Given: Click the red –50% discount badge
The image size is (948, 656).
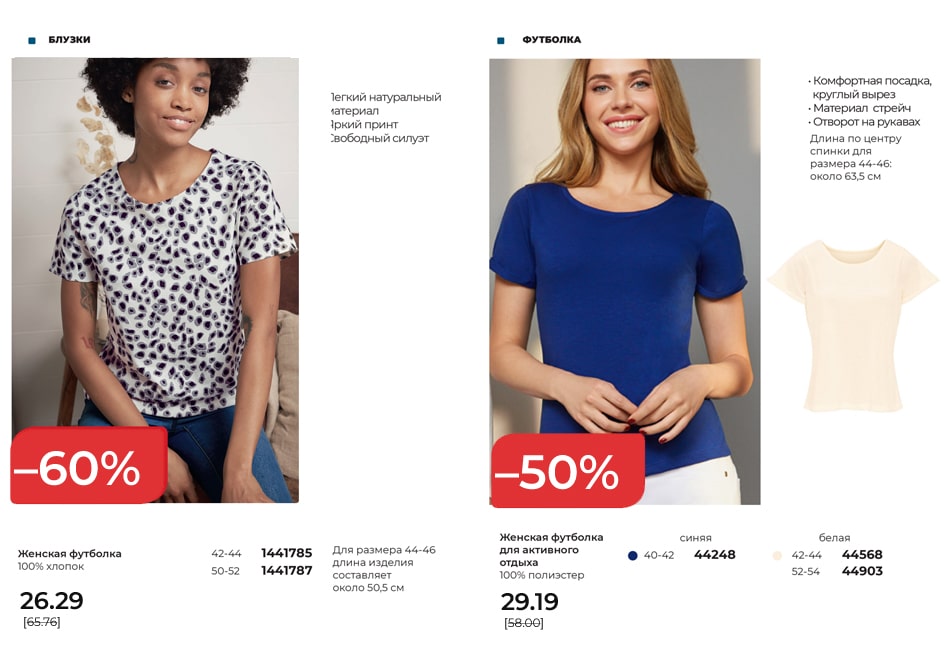Looking at the screenshot, I should (567, 470).
